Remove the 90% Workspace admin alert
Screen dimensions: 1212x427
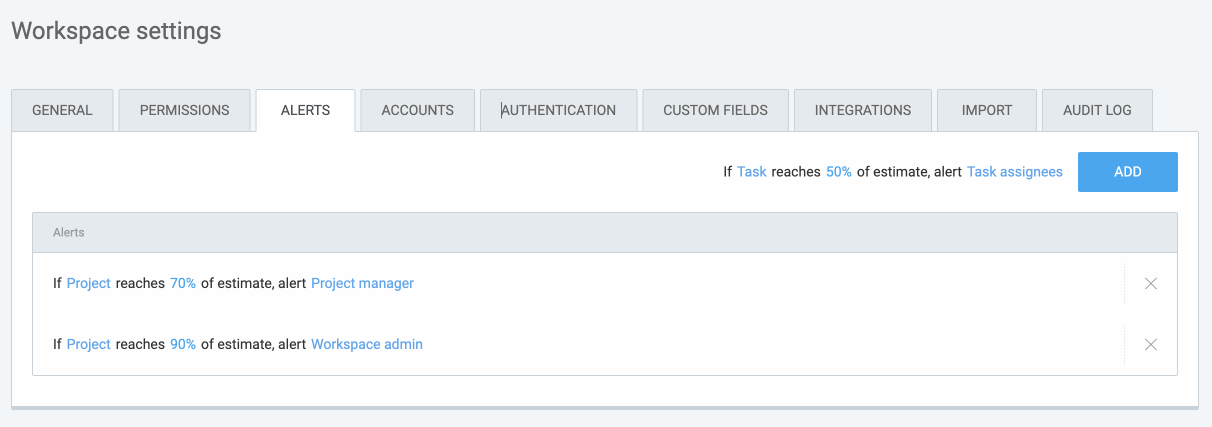[1150, 345]
